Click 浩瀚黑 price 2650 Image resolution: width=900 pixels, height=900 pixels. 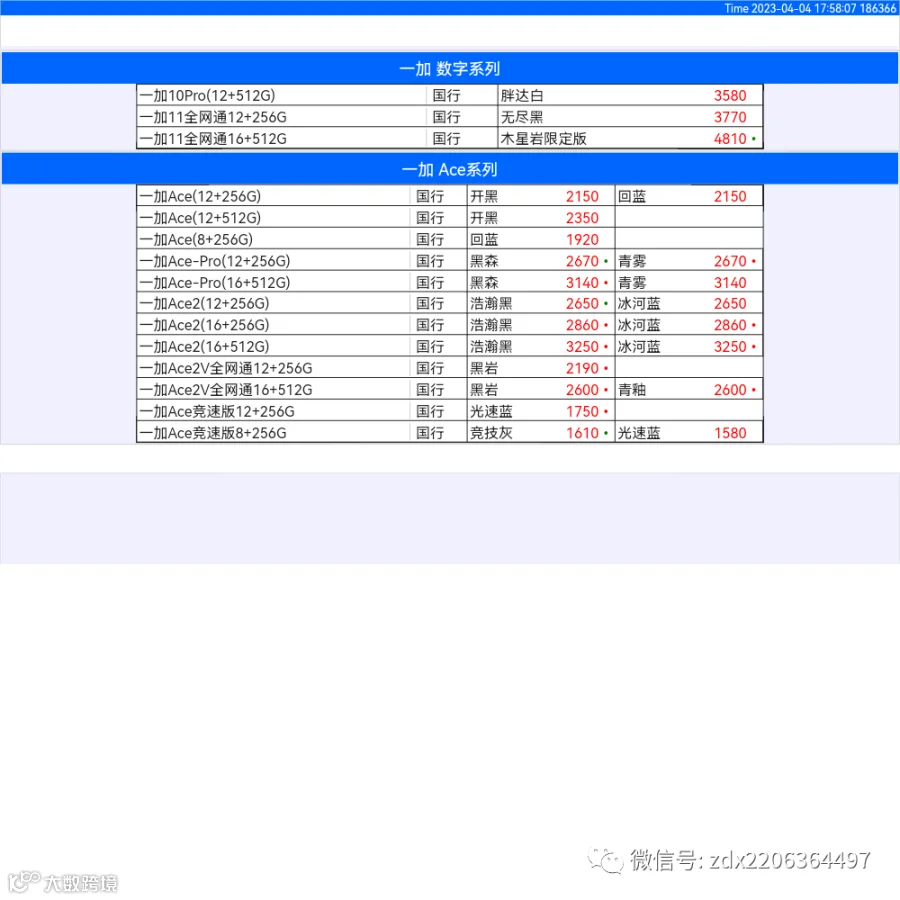coord(582,303)
